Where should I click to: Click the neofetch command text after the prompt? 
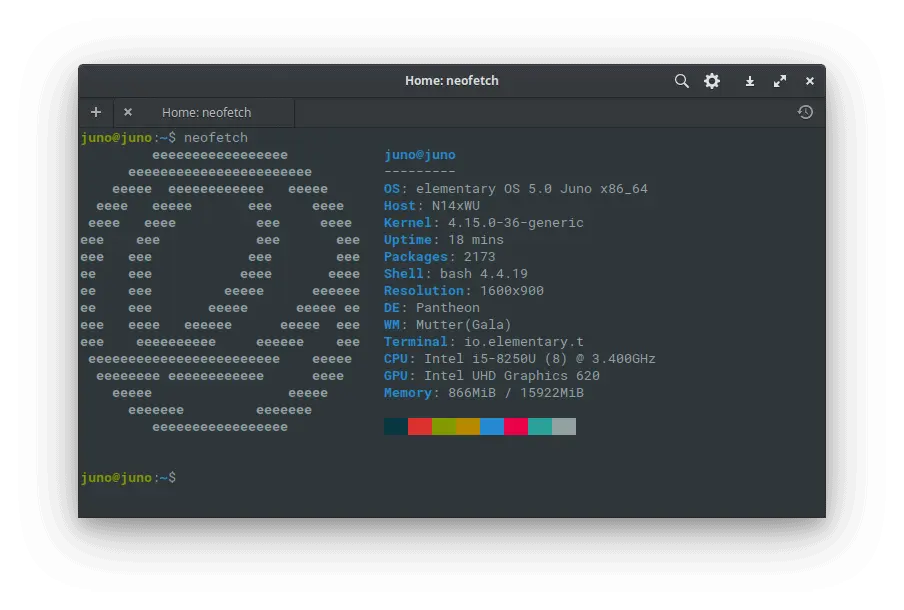[x=216, y=137]
